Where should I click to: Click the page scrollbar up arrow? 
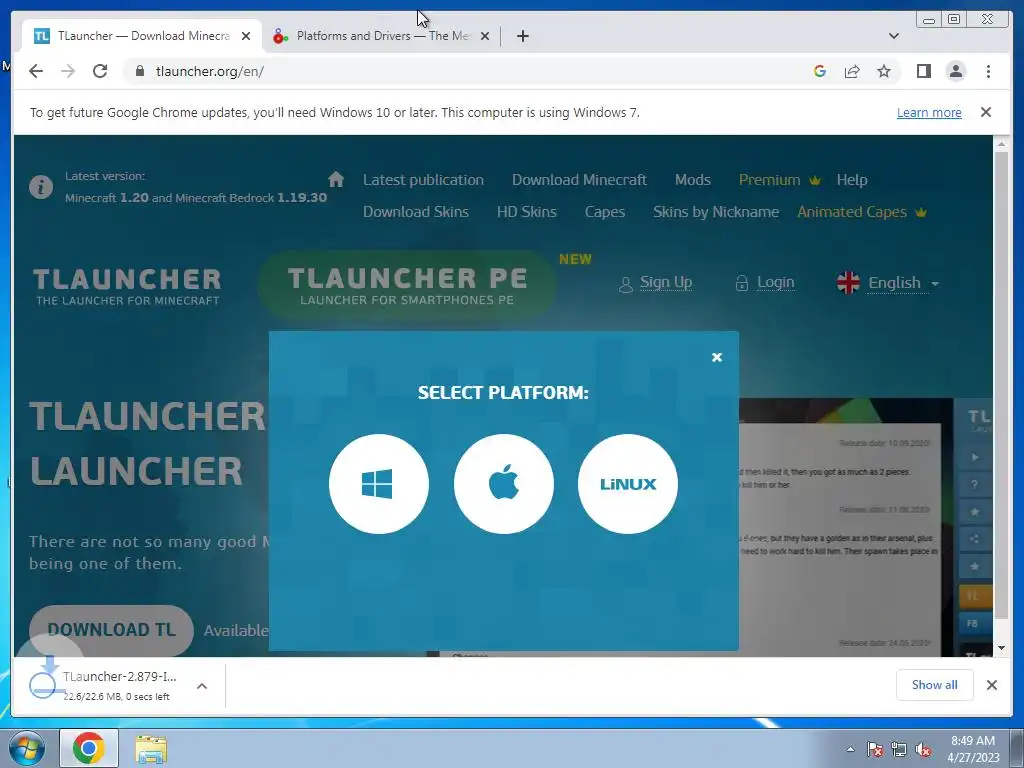(1001, 143)
